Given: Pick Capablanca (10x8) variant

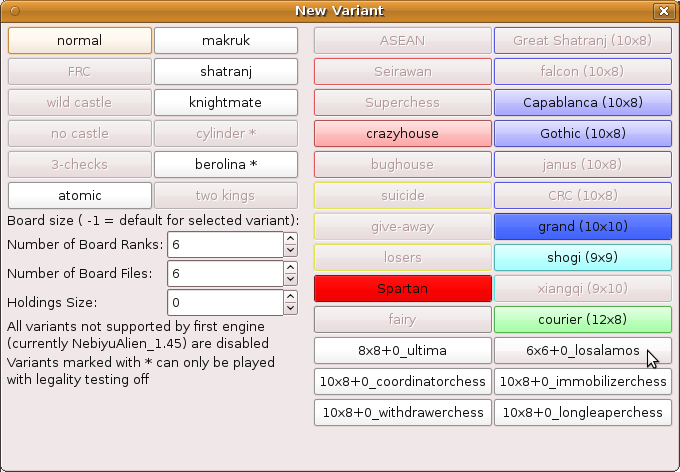Looking at the screenshot, I should tap(583, 103).
